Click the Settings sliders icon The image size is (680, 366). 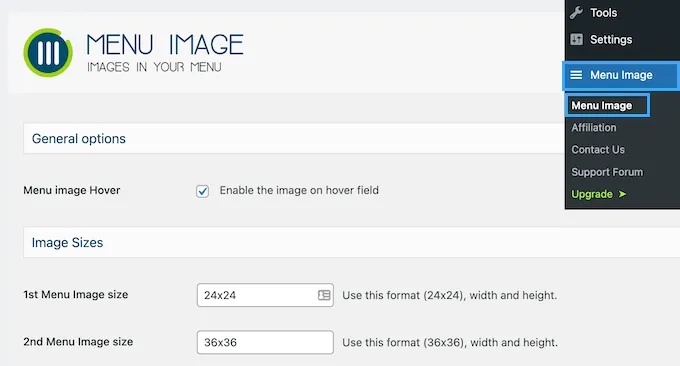576,39
